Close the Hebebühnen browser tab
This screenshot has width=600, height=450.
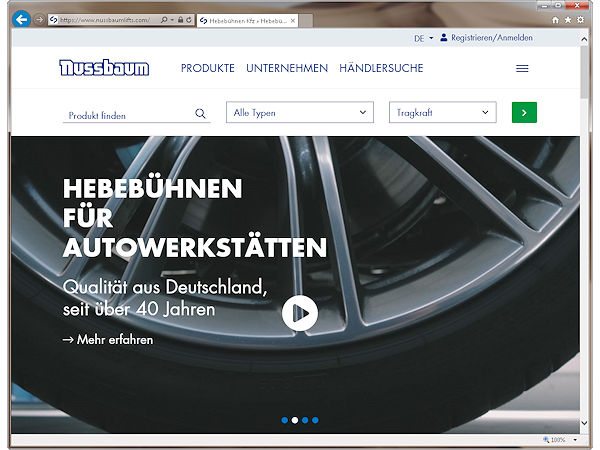pos(293,21)
